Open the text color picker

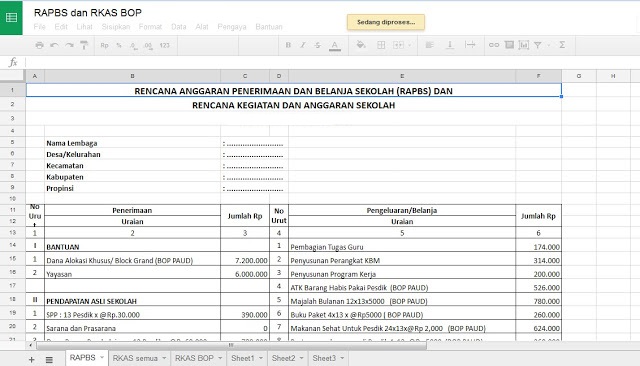(x=335, y=46)
